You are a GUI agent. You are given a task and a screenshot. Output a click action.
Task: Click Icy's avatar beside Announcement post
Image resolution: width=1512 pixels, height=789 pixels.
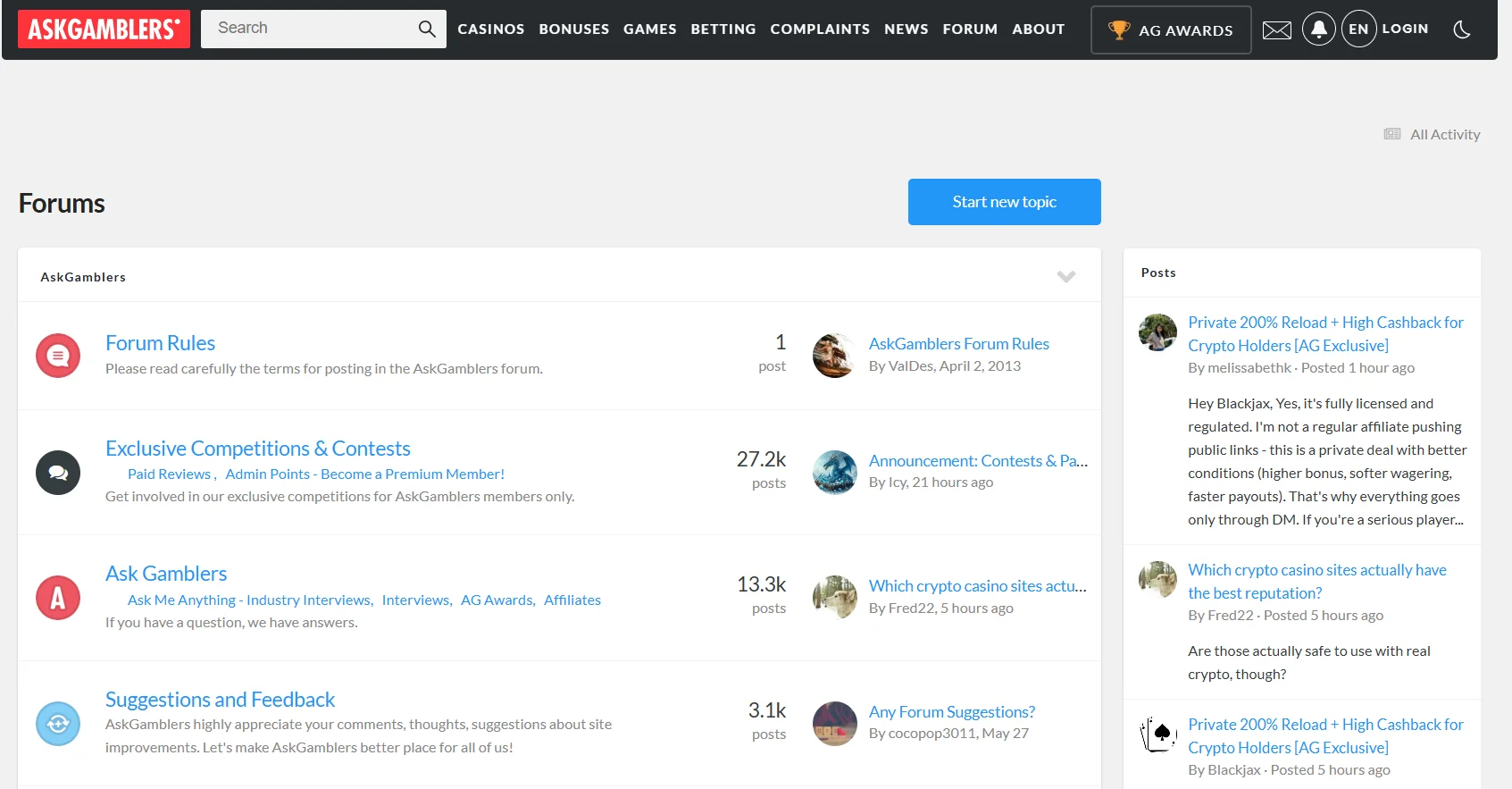coord(835,473)
